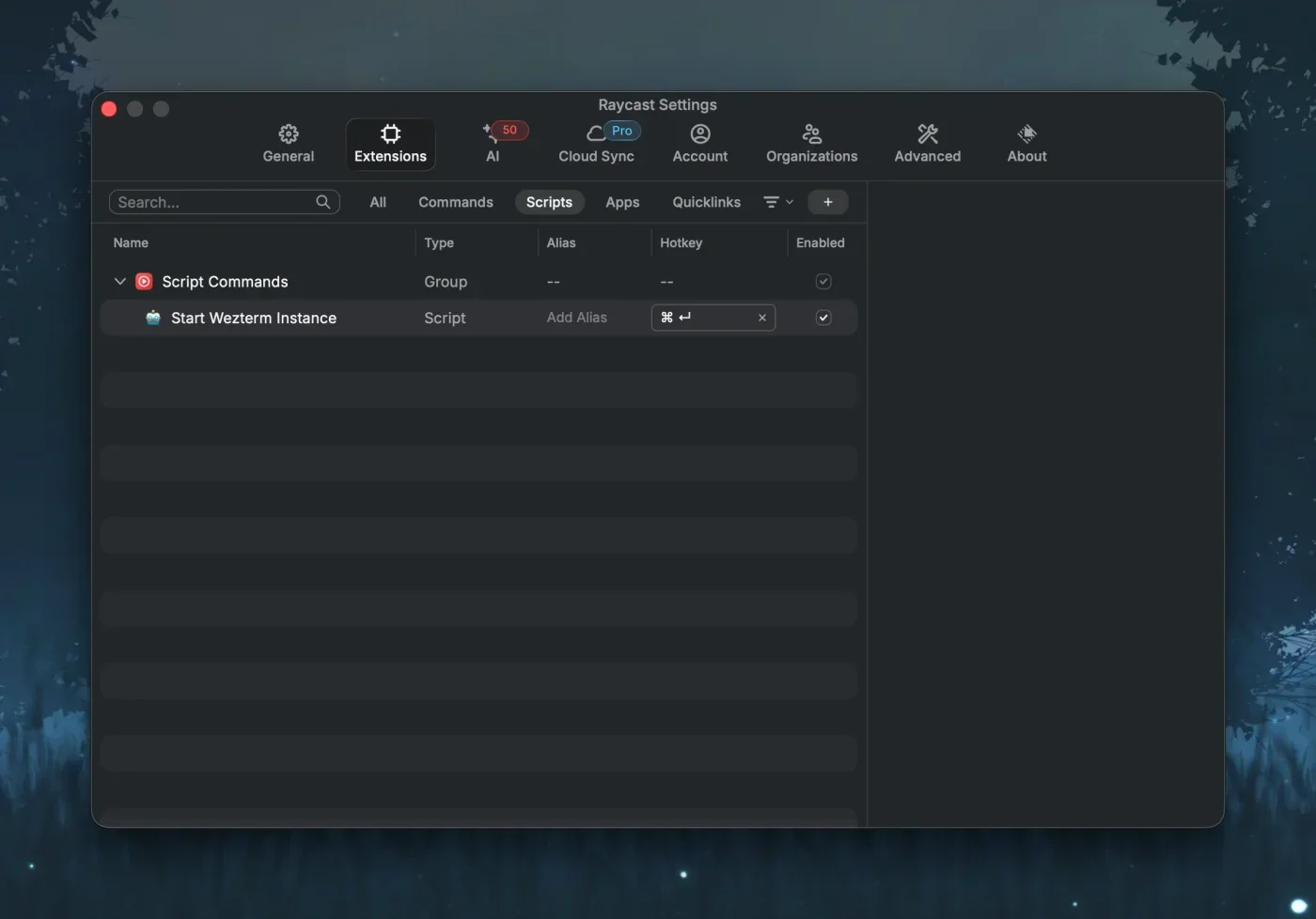Viewport: 1316px width, 919px height.
Task: Select the Organizations icon
Action: [x=810, y=132]
